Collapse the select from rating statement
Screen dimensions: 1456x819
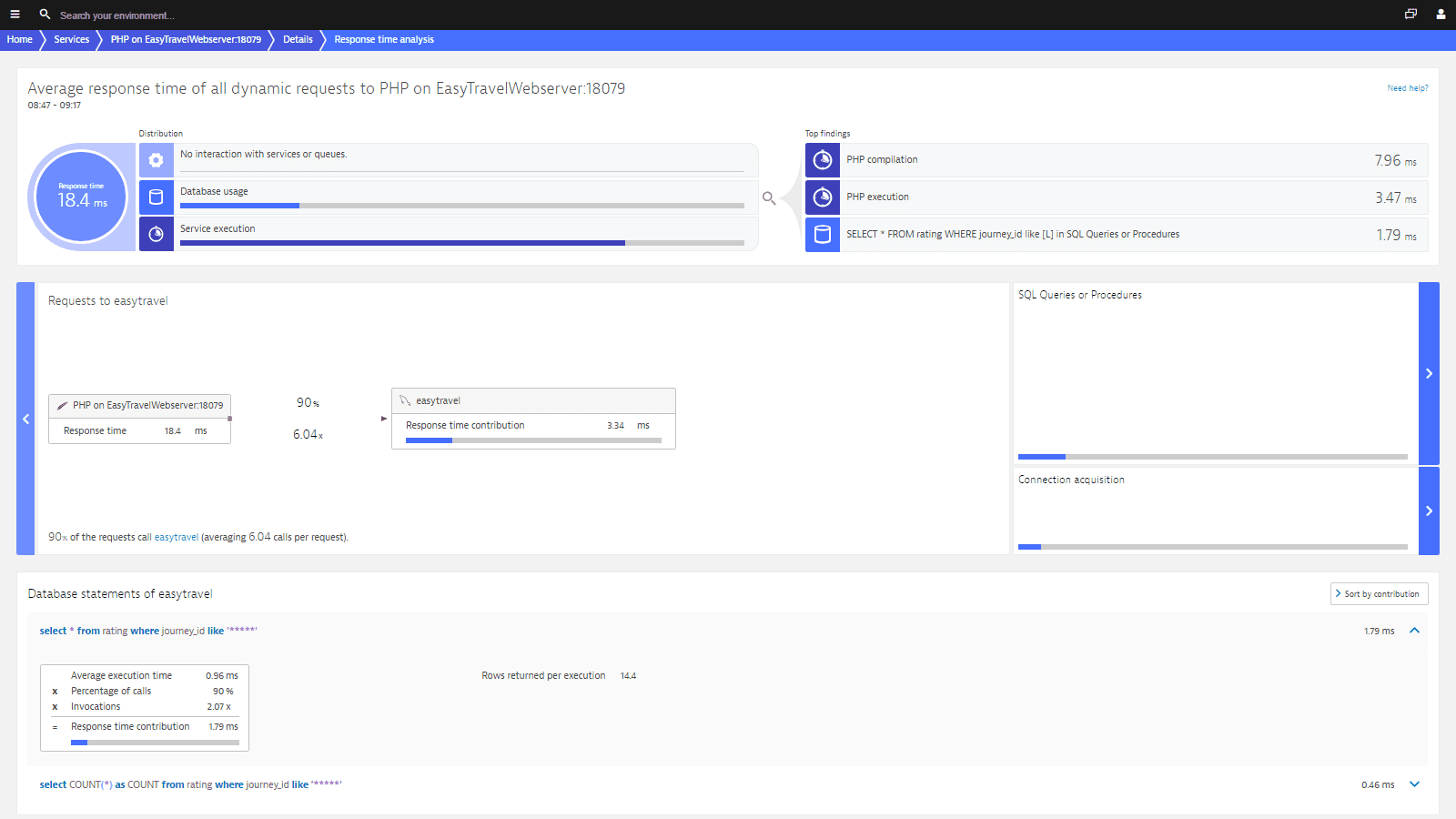point(1415,631)
